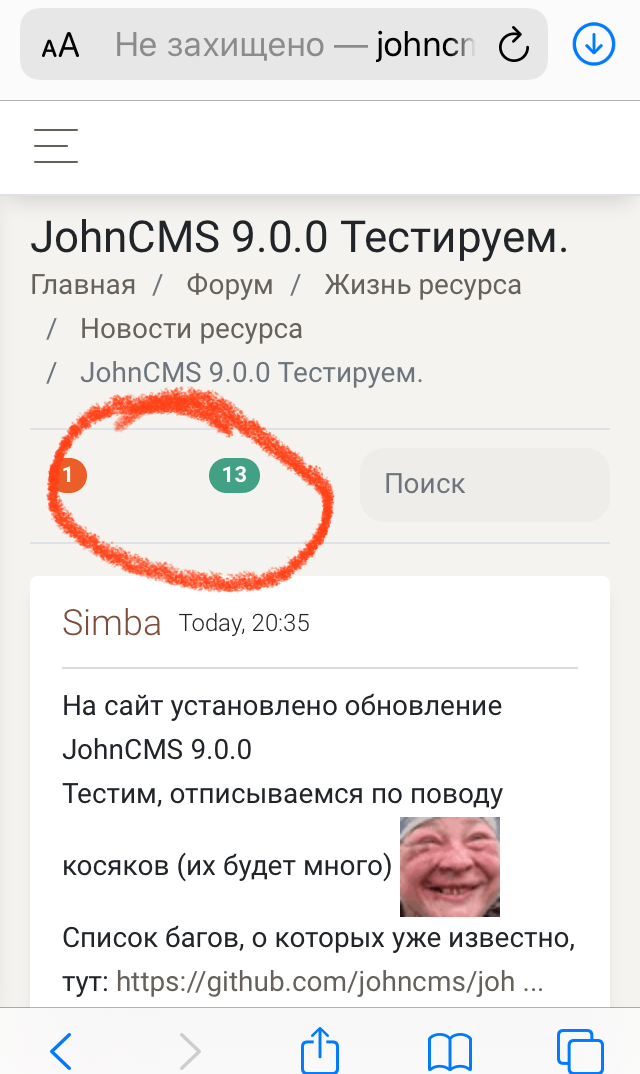Tap the laughing face smiley image
The width and height of the screenshot is (640, 1074).
pyautogui.click(x=450, y=866)
